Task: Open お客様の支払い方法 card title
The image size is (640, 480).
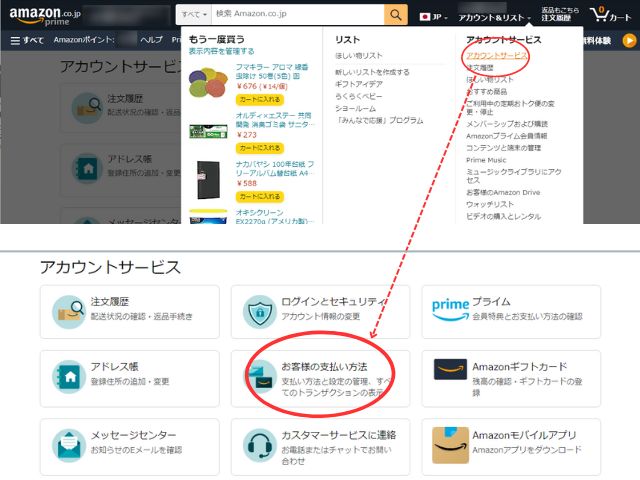Action: click(324, 367)
